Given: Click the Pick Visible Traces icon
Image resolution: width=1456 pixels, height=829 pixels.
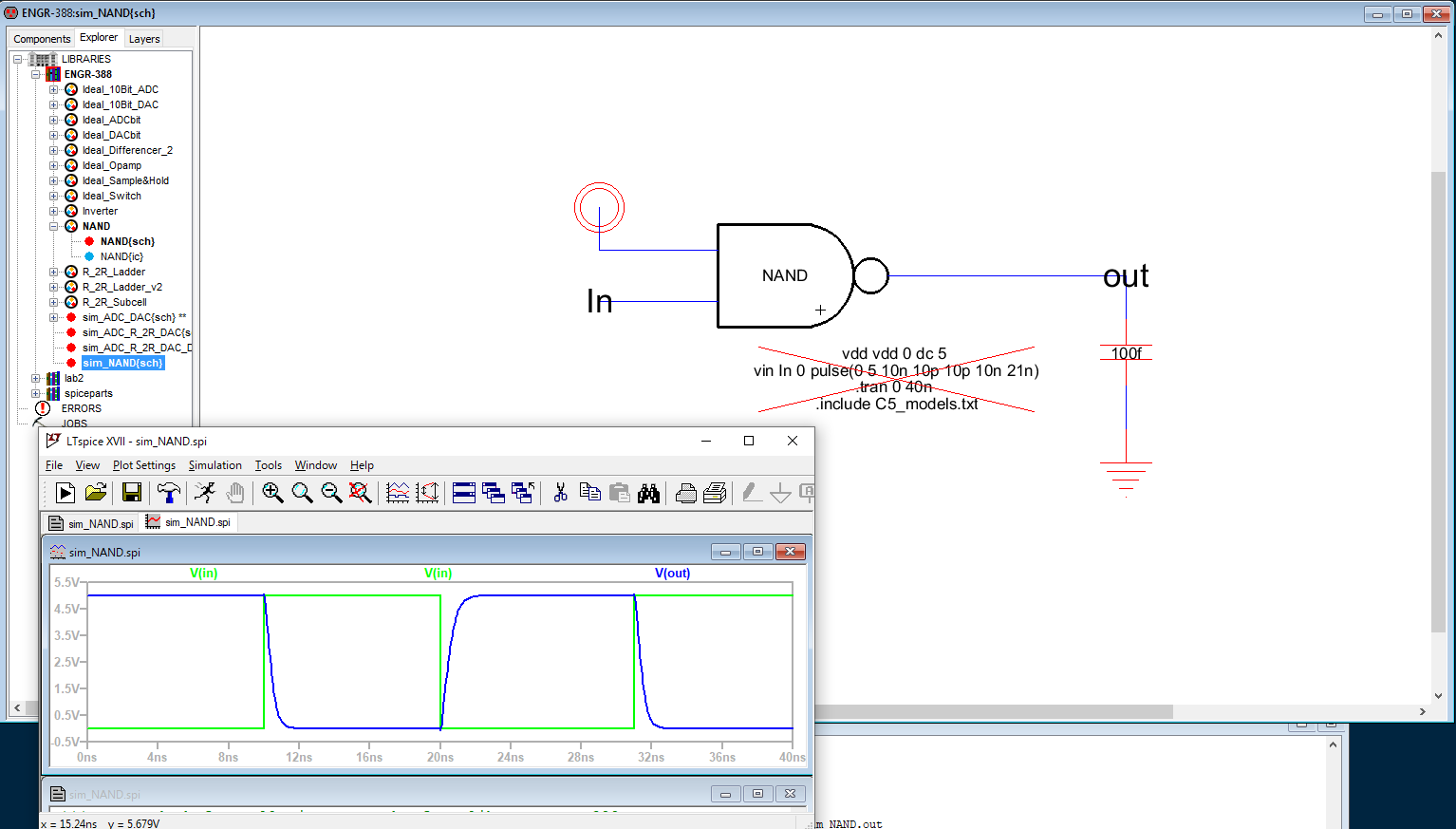Looking at the screenshot, I should point(398,492).
